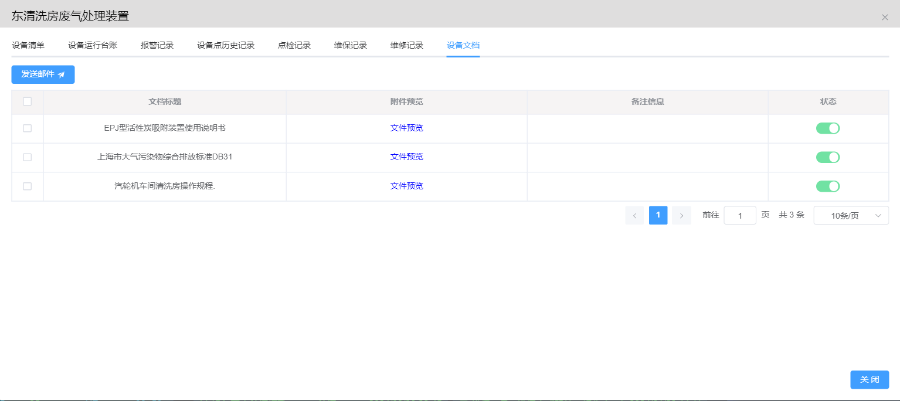Screen dimensions: 900x401
Task: Focus the 前往 page number input field
Action: click(x=739, y=215)
